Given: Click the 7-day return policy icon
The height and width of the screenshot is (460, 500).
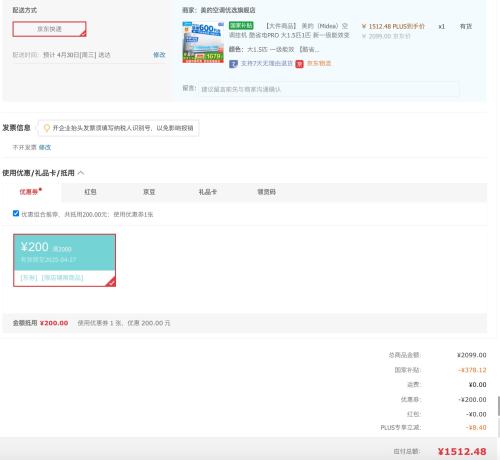Looking at the screenshot, I should 233,64.
